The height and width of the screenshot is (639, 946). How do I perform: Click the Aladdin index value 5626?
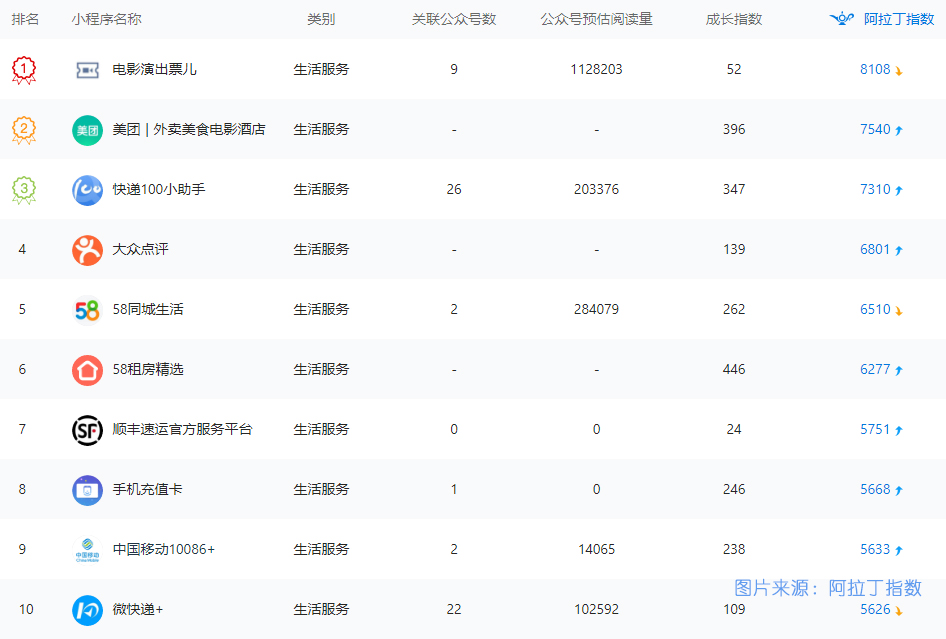pos(875,609)
